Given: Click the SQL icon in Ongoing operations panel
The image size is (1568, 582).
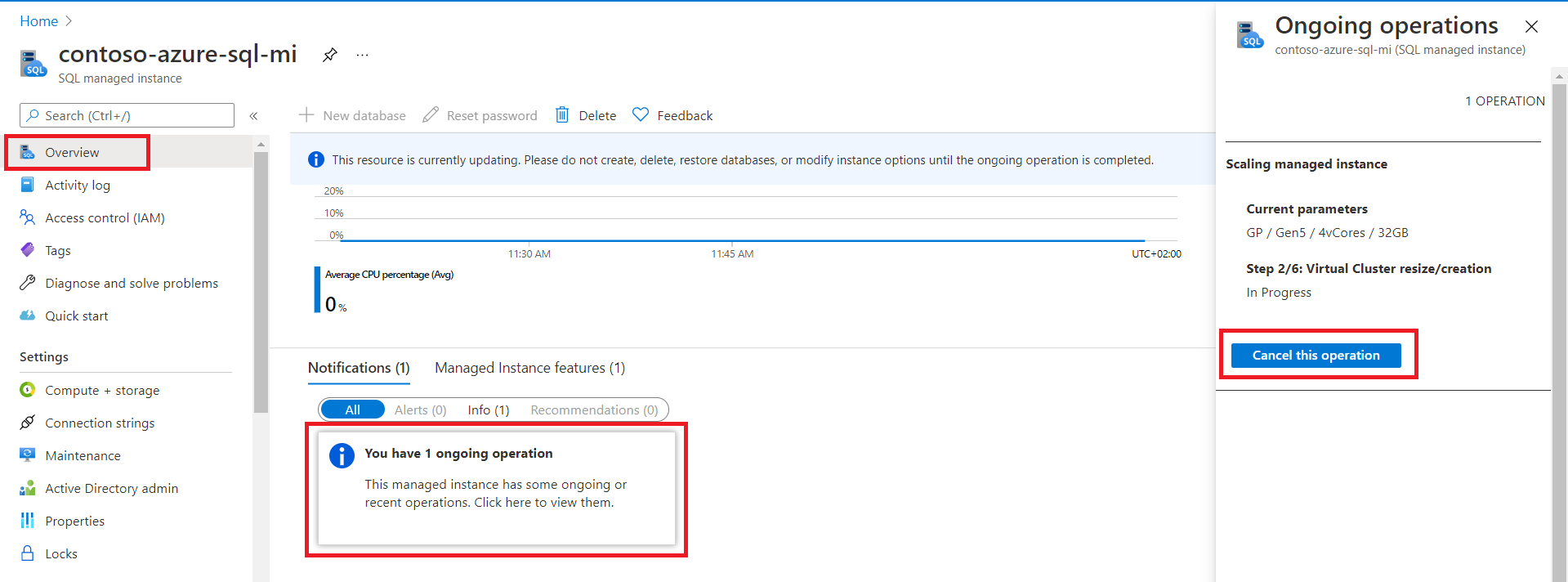Looking at the screenshot, I should pos(1249,35).
